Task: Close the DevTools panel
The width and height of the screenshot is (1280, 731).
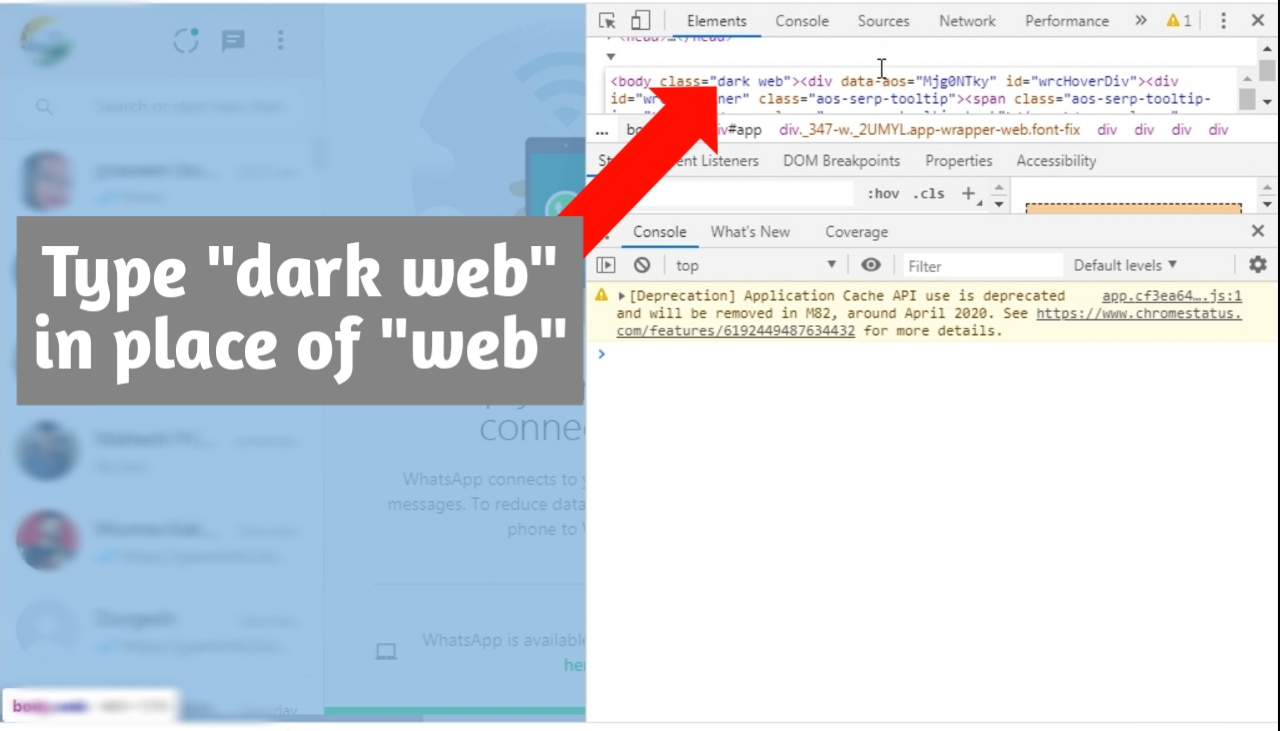Action: [x=1258, y=20]
